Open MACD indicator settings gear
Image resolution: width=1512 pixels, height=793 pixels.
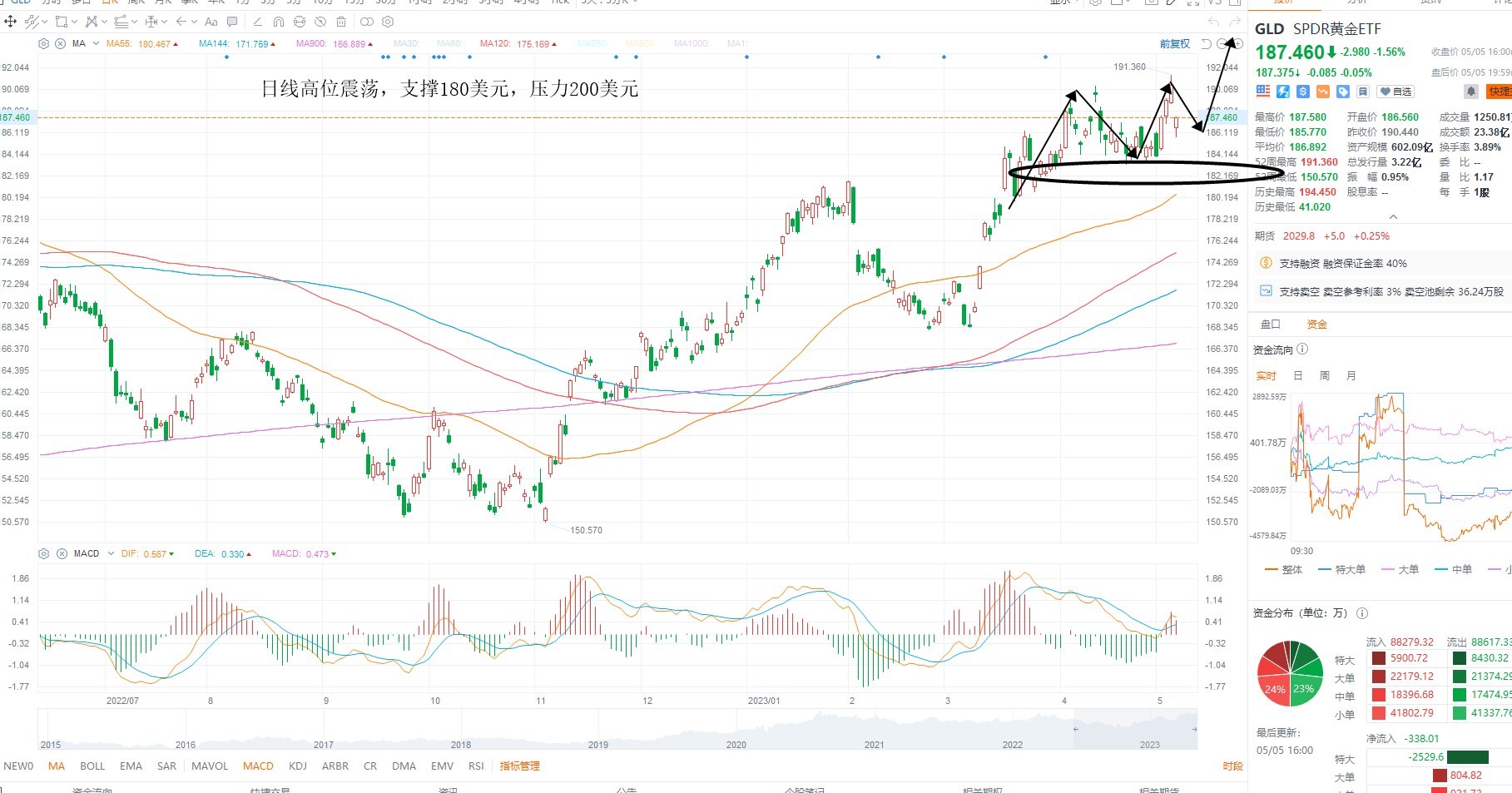click(44, 553)
